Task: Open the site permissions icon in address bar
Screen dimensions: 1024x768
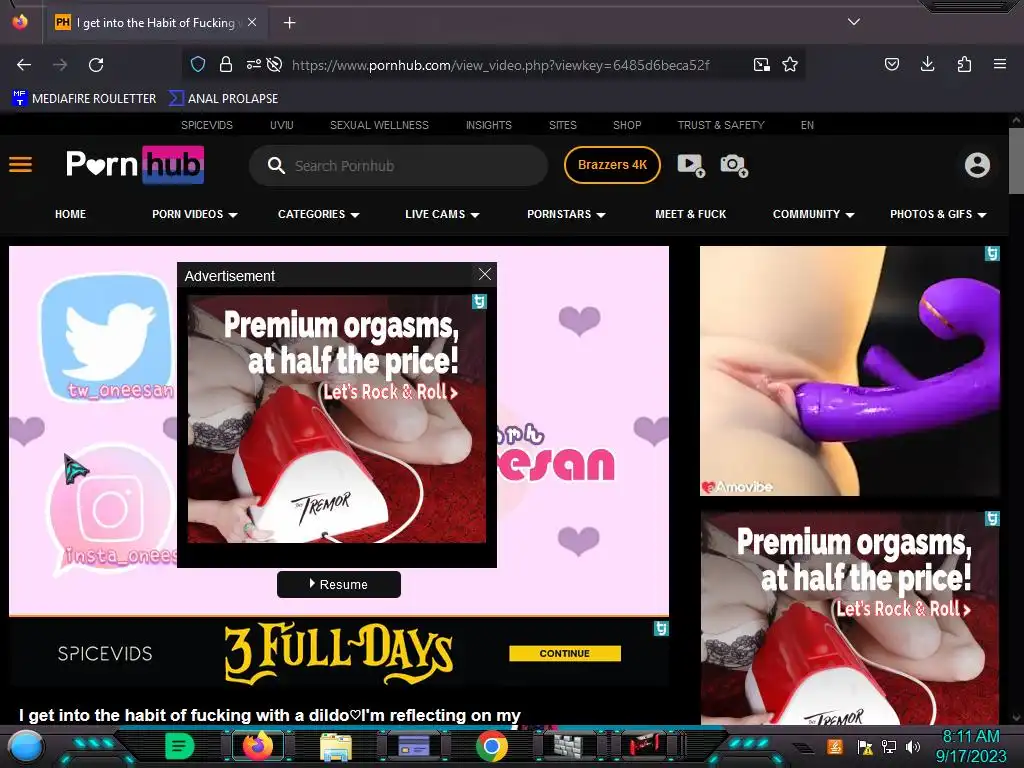Action: [x=253, y=64]
